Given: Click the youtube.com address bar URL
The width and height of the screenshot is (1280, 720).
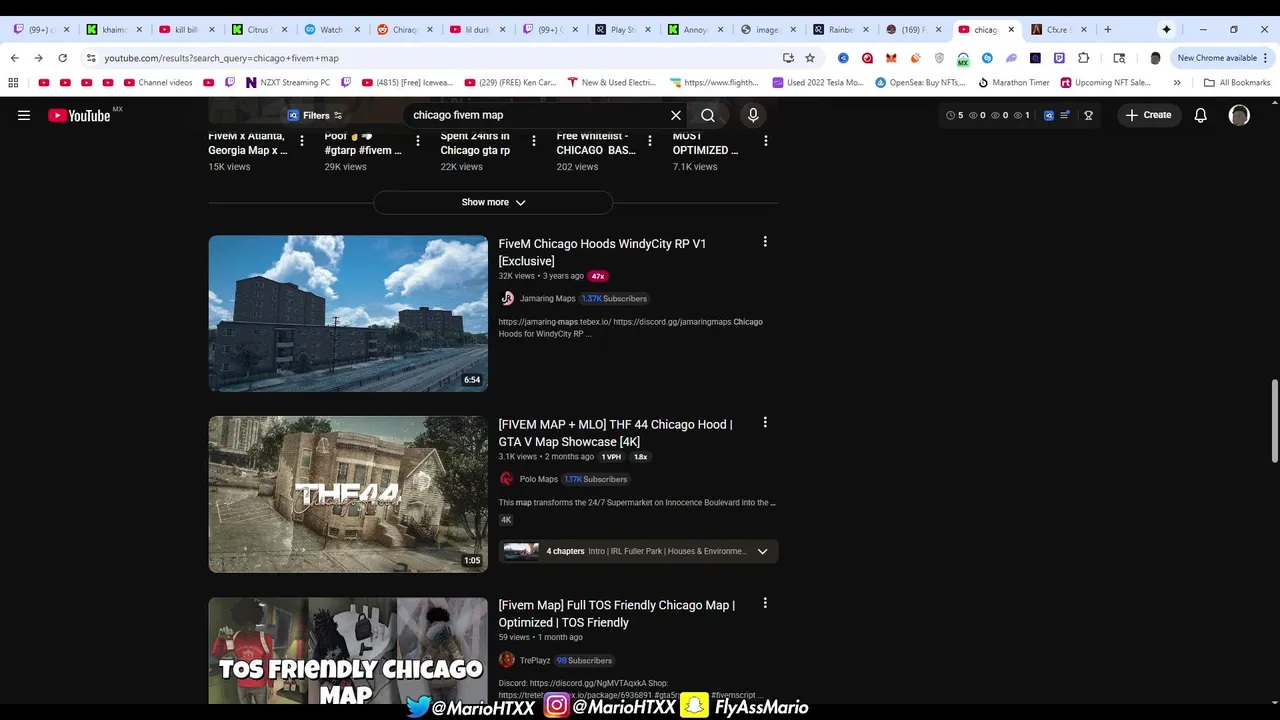Looking at the screenshot, I should (x=221, y=58).
